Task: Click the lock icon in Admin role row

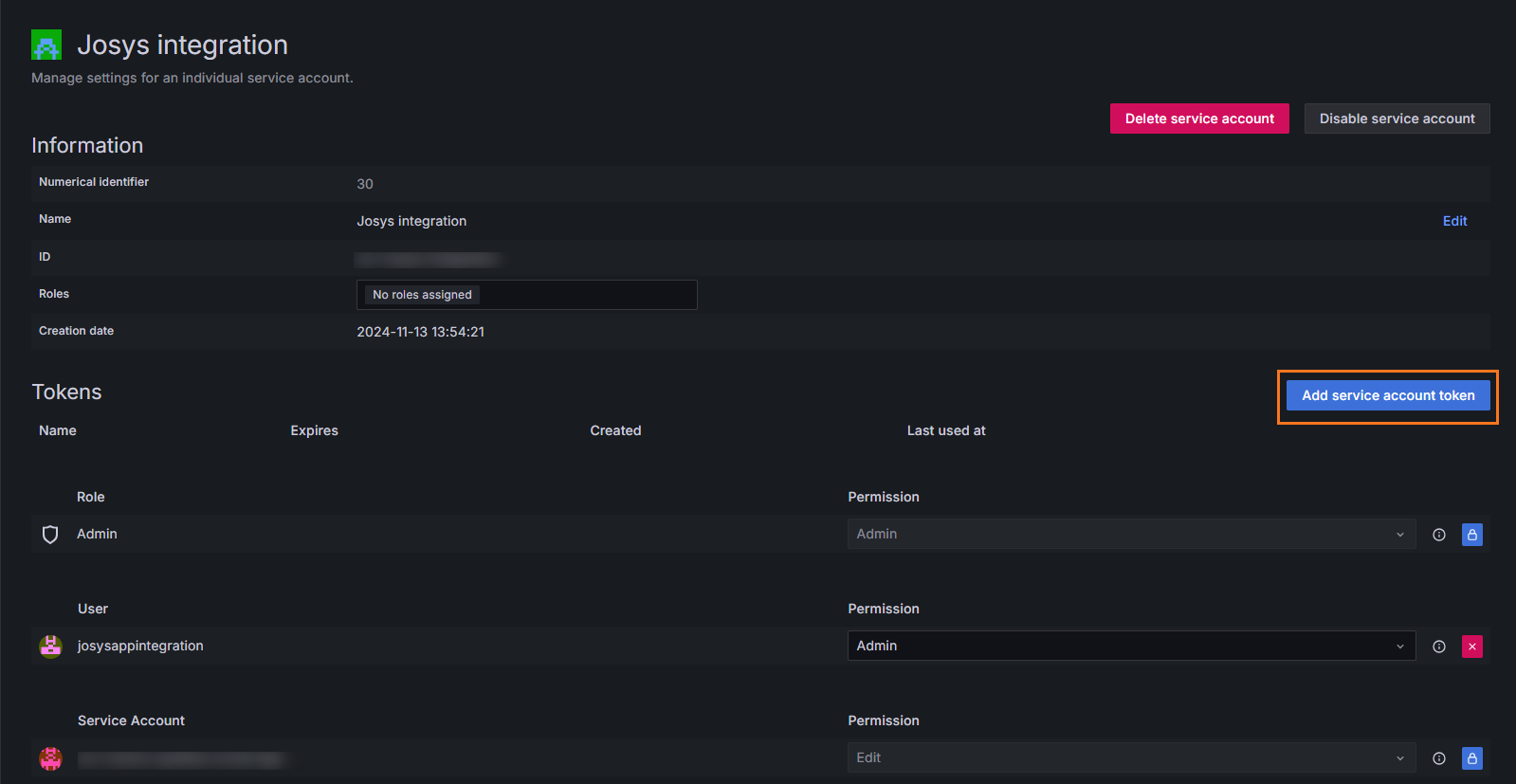Action: coord(1472,535)
